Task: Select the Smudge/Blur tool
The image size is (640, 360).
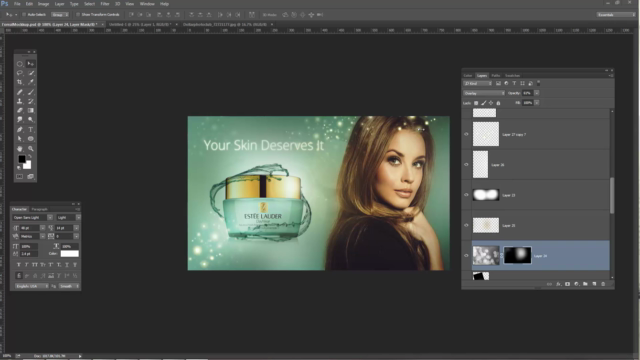Action: tap(20, 120)
